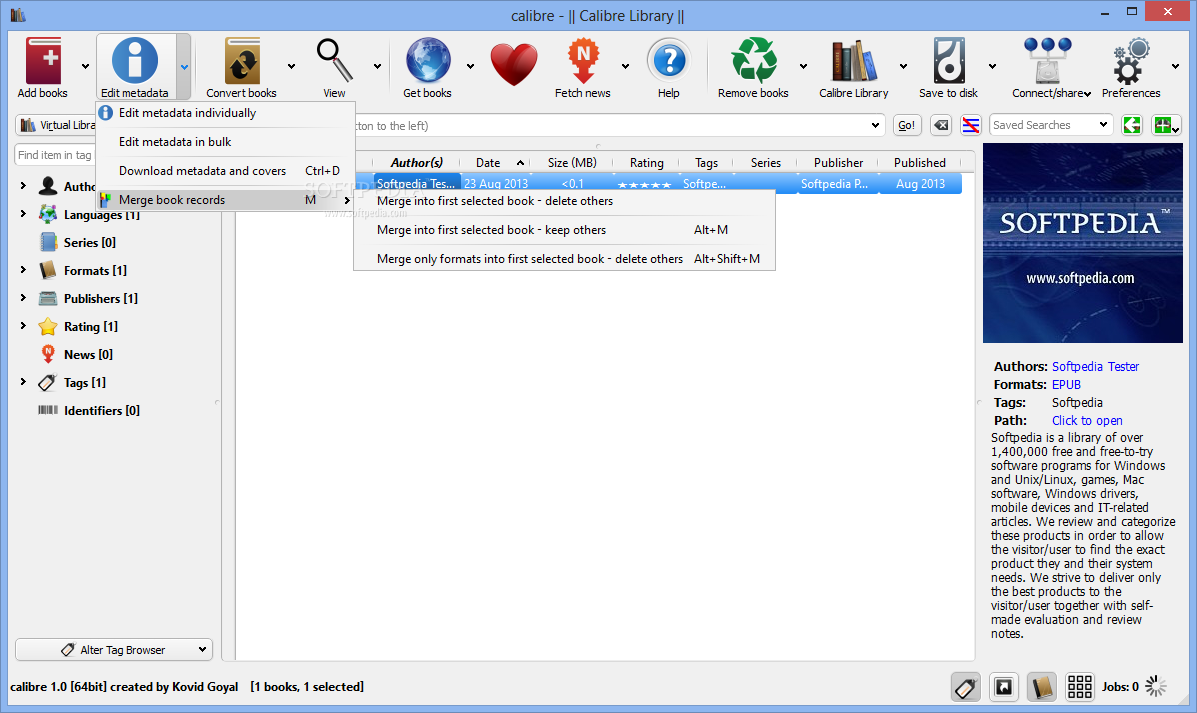The image size is (1197, 713).
Task: Open Softpedia Tester author link
Action: click(1095, 366)
